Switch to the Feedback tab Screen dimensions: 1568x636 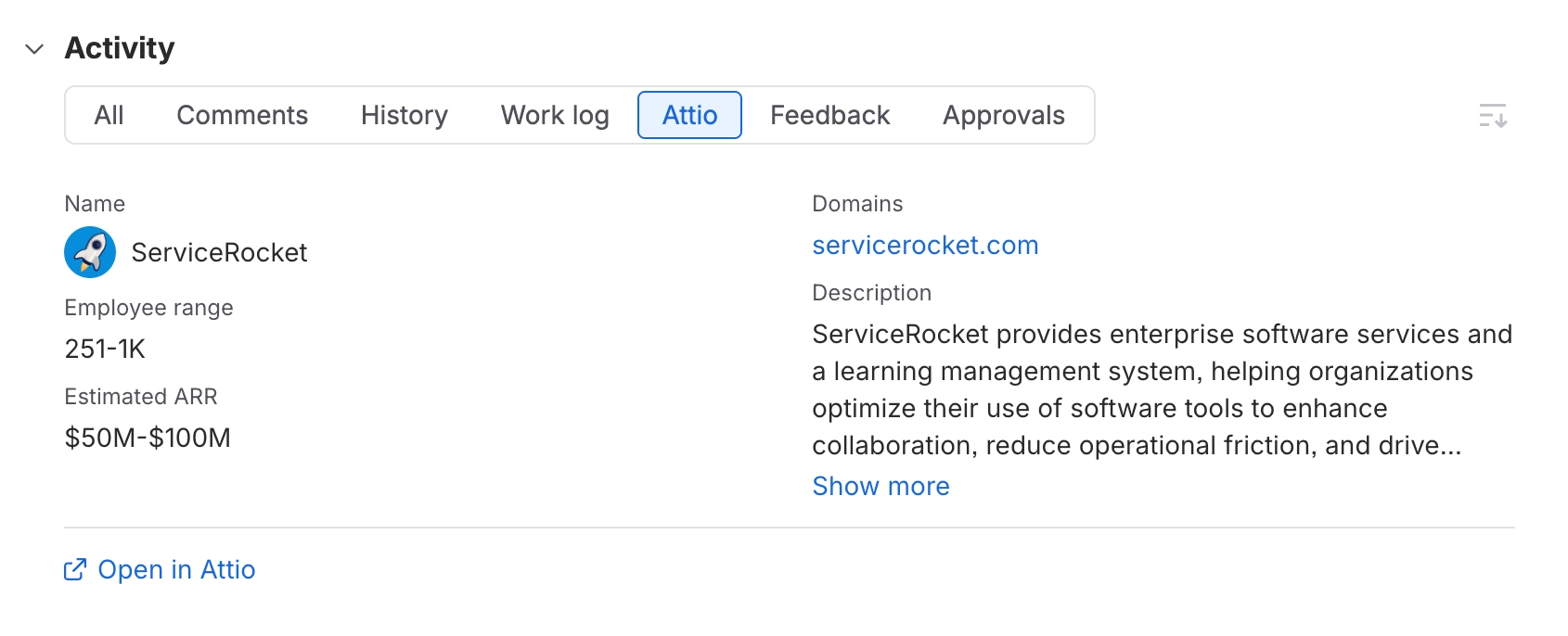point(830,115)
